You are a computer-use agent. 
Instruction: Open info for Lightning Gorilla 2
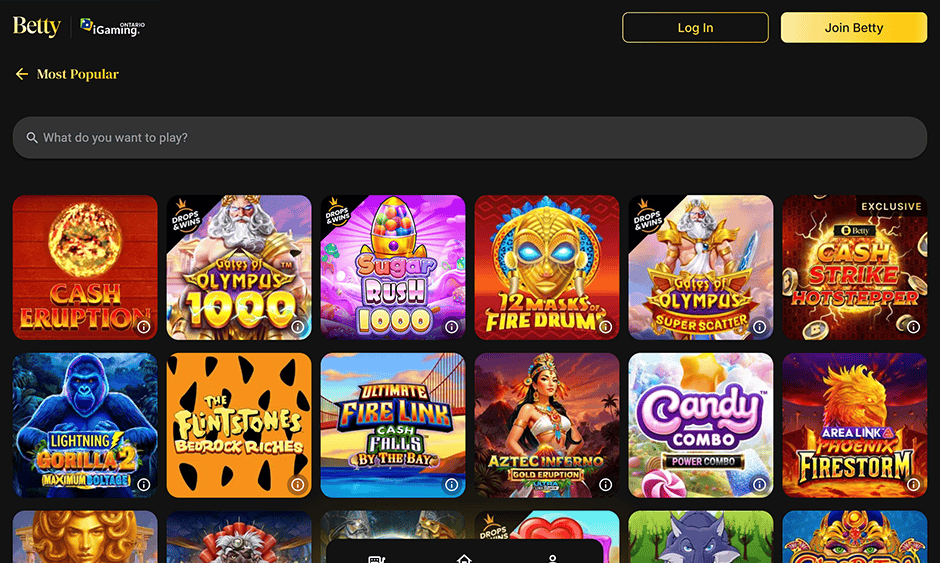[143, 484]
